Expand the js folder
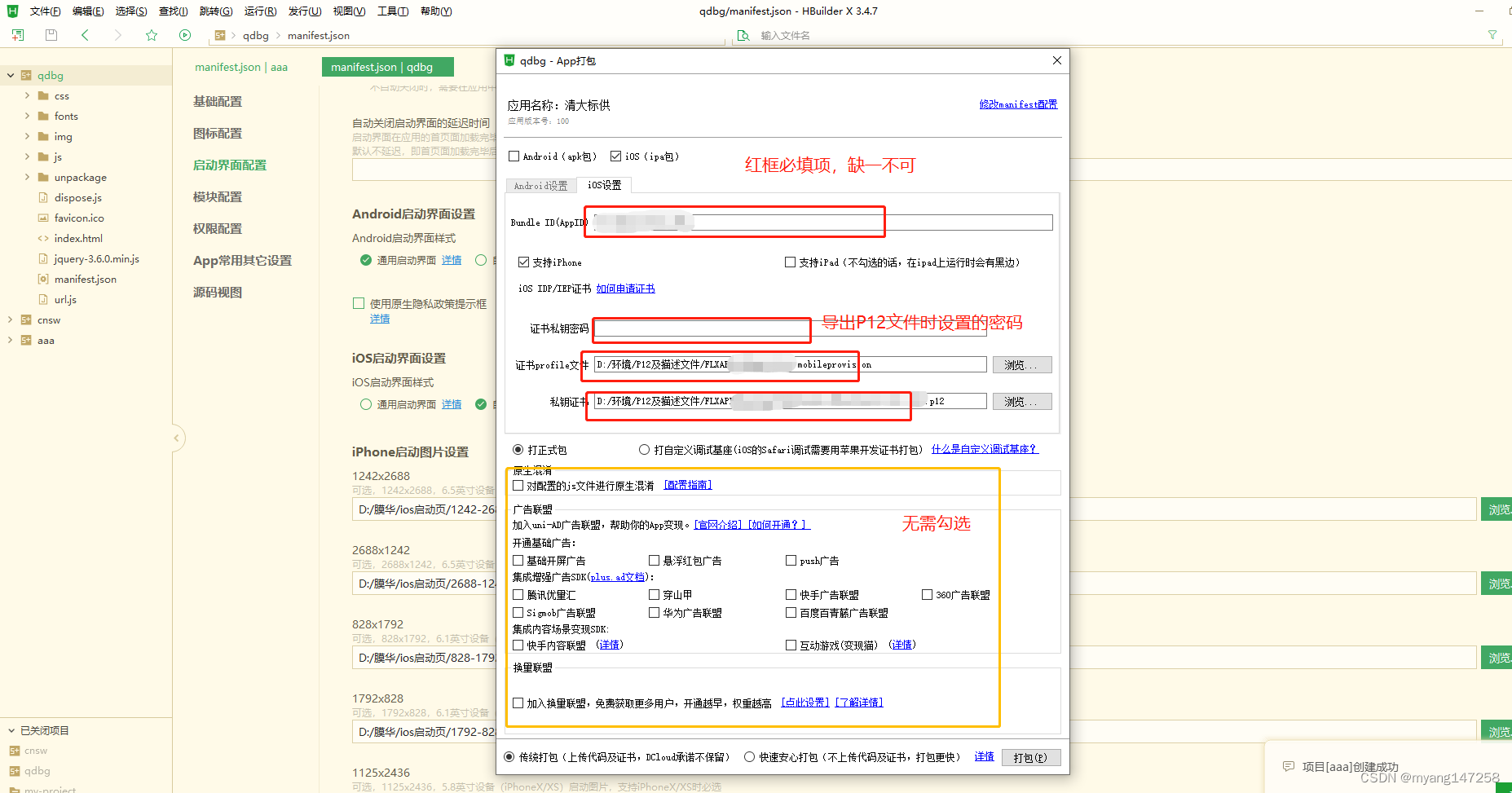1512x793 pixels. (x=27, y=157)
